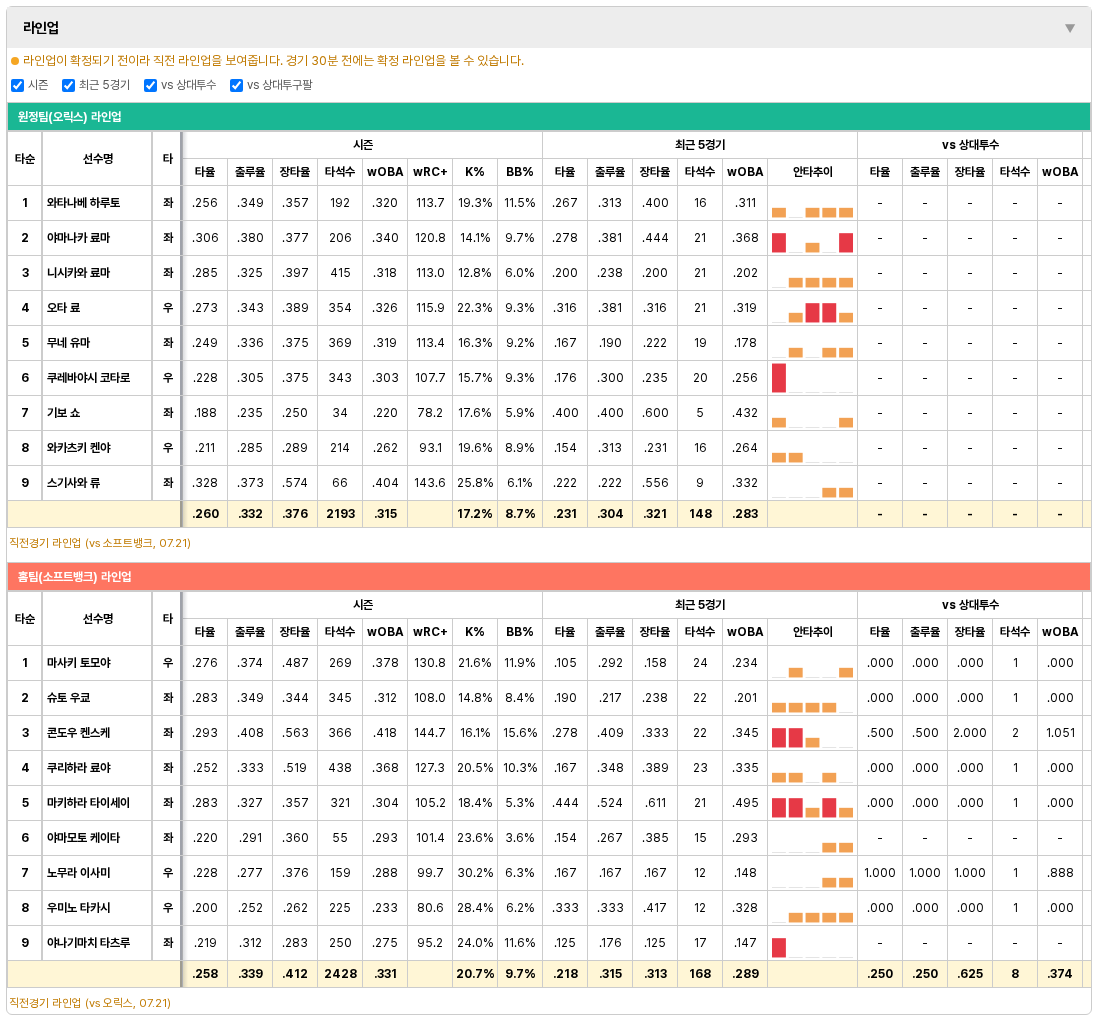Image resolution: width=1098 pixels, height=1021 pixels.
Task: Collapse the 라인업 panel with the arrow
Action: point(1069,28)
